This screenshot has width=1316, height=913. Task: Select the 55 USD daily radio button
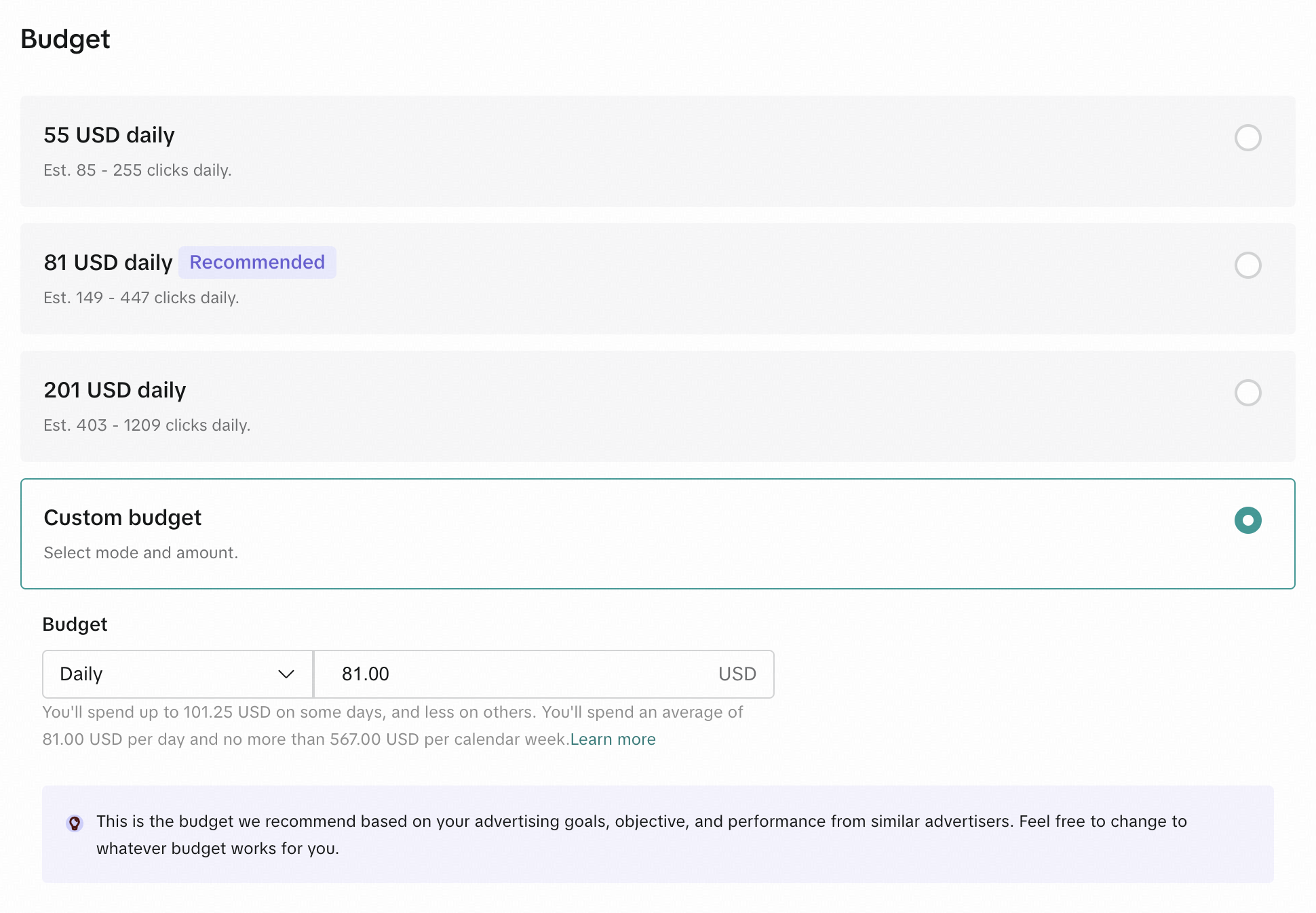[x=1247, y=138]
